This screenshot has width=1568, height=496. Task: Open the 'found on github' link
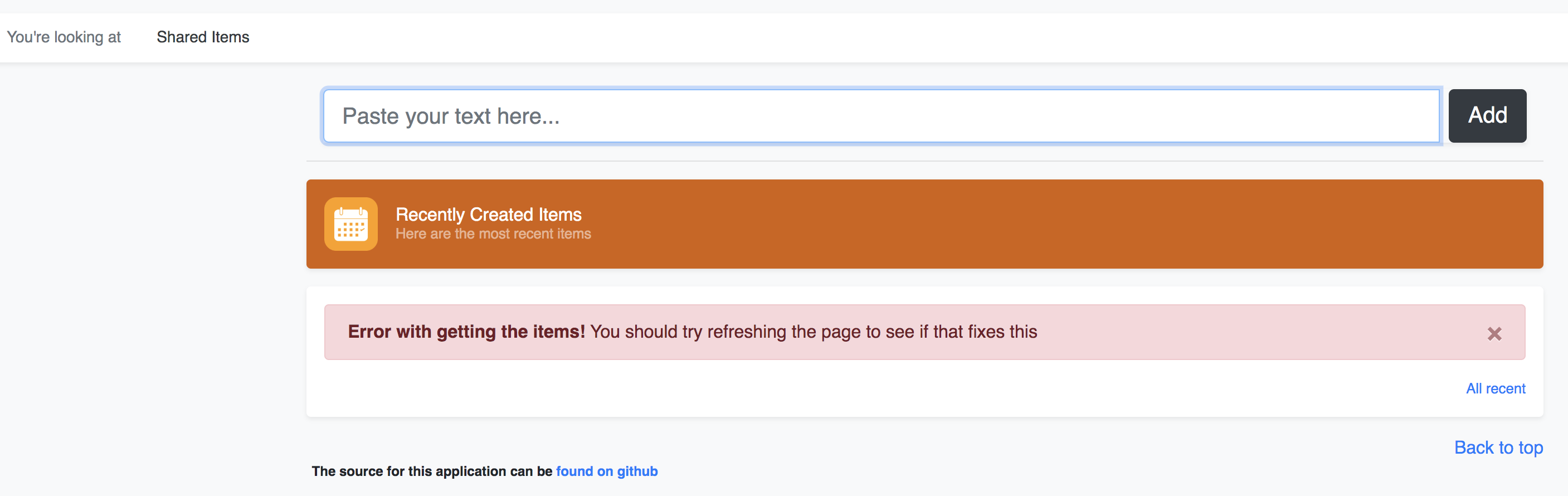[606, 471]
